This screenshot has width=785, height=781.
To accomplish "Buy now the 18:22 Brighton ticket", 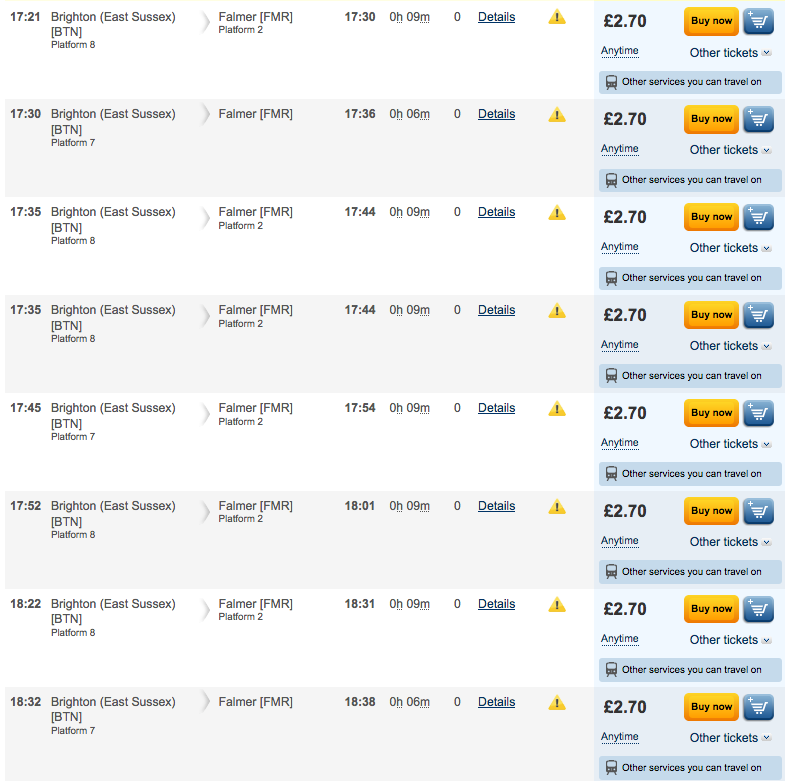I will tap(711, 609).
